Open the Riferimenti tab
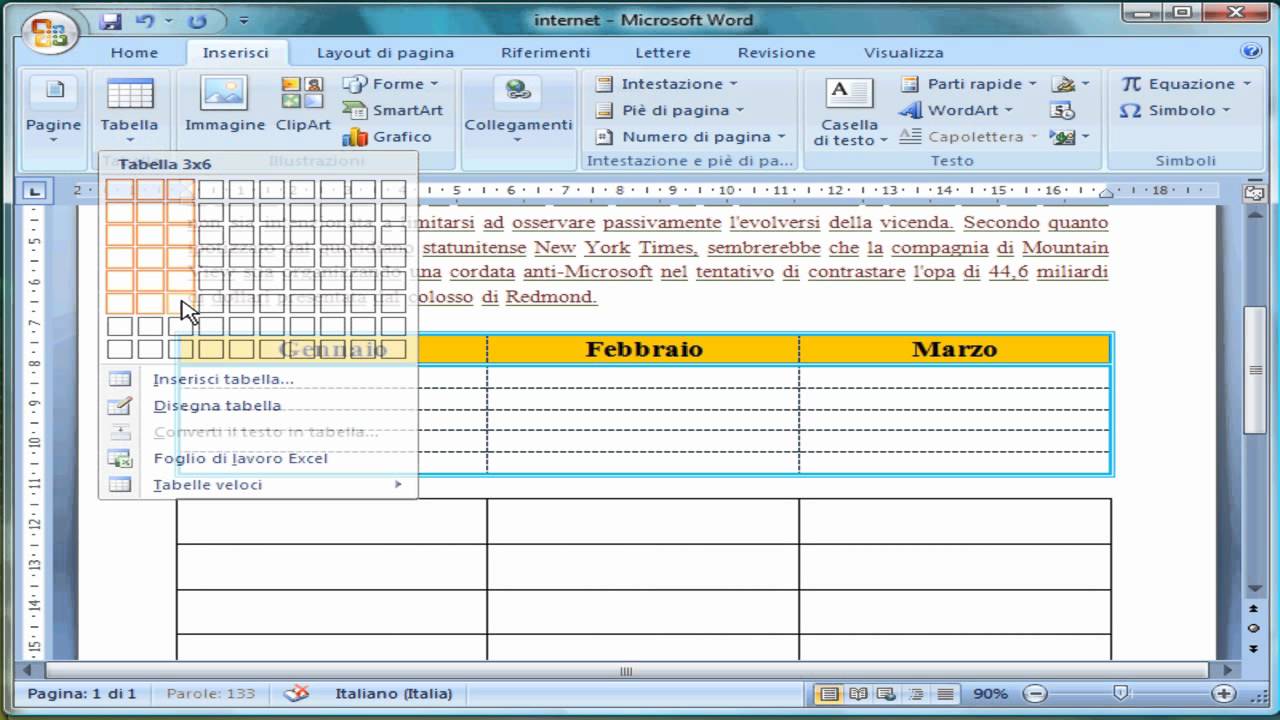Image resolution: width=1280 pixels, height=720 pixels. (545, 53)
